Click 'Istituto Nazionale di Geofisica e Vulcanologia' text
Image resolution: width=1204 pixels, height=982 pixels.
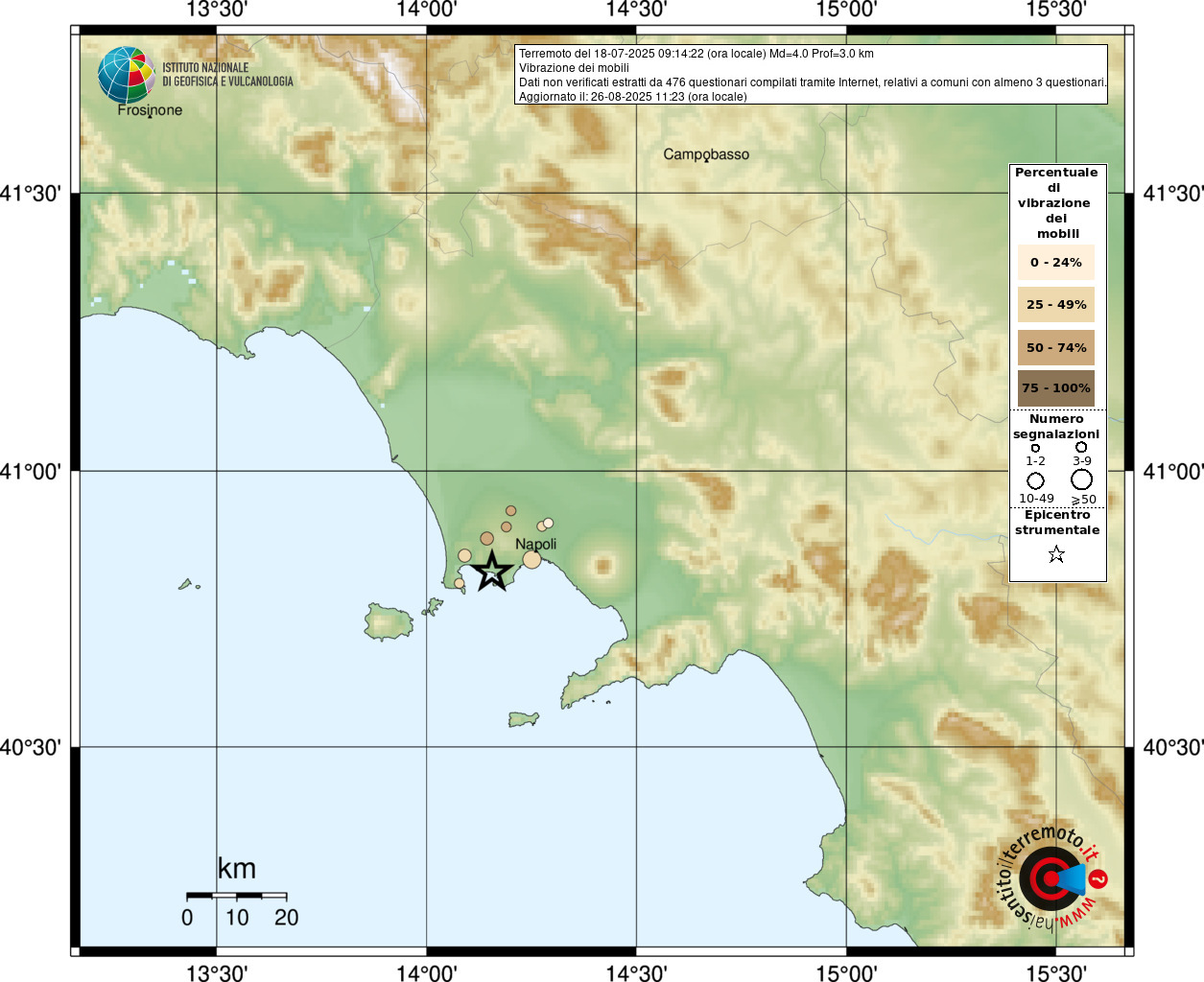227,75
